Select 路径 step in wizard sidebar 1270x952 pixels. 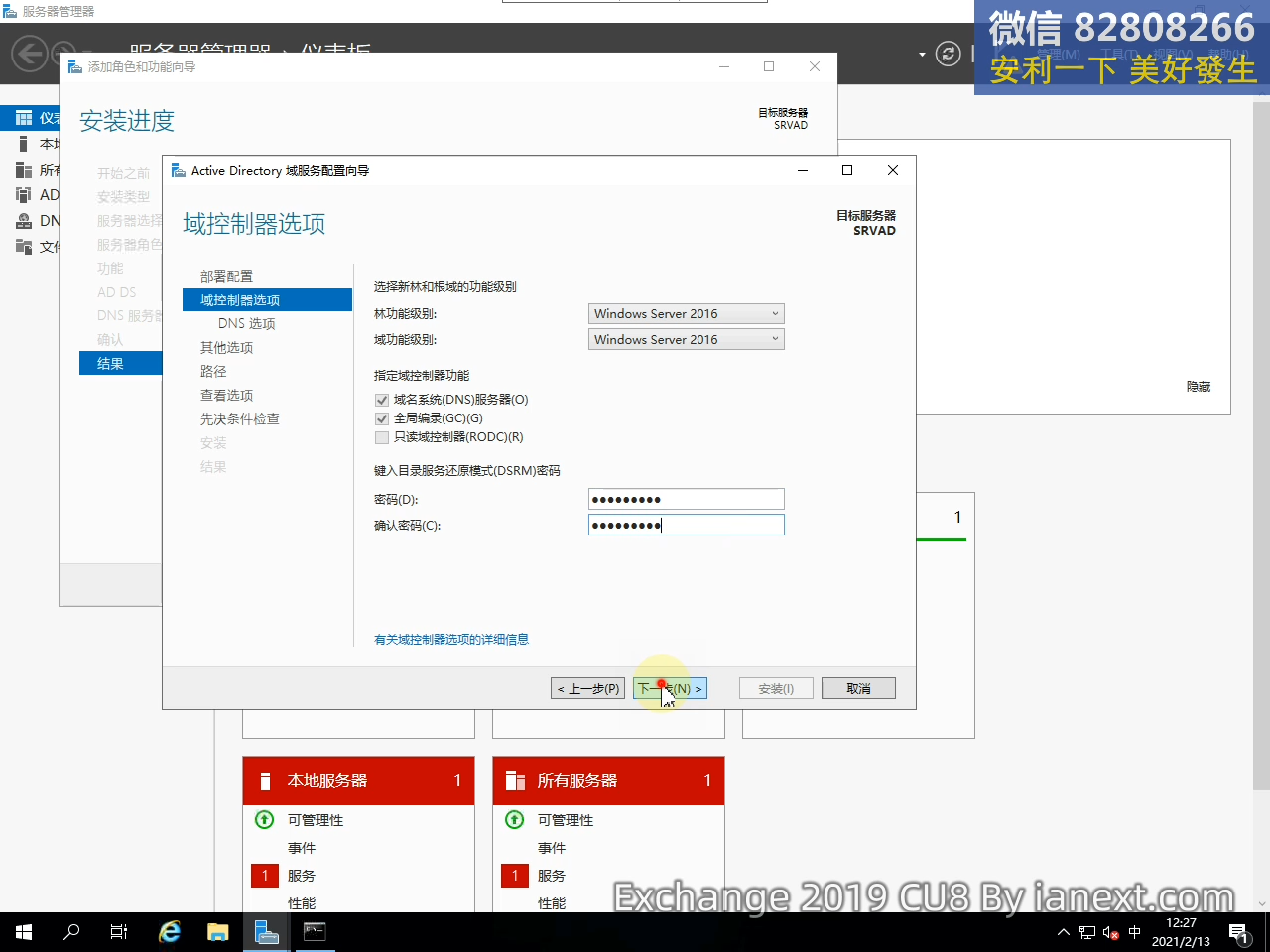pos(213,372)
